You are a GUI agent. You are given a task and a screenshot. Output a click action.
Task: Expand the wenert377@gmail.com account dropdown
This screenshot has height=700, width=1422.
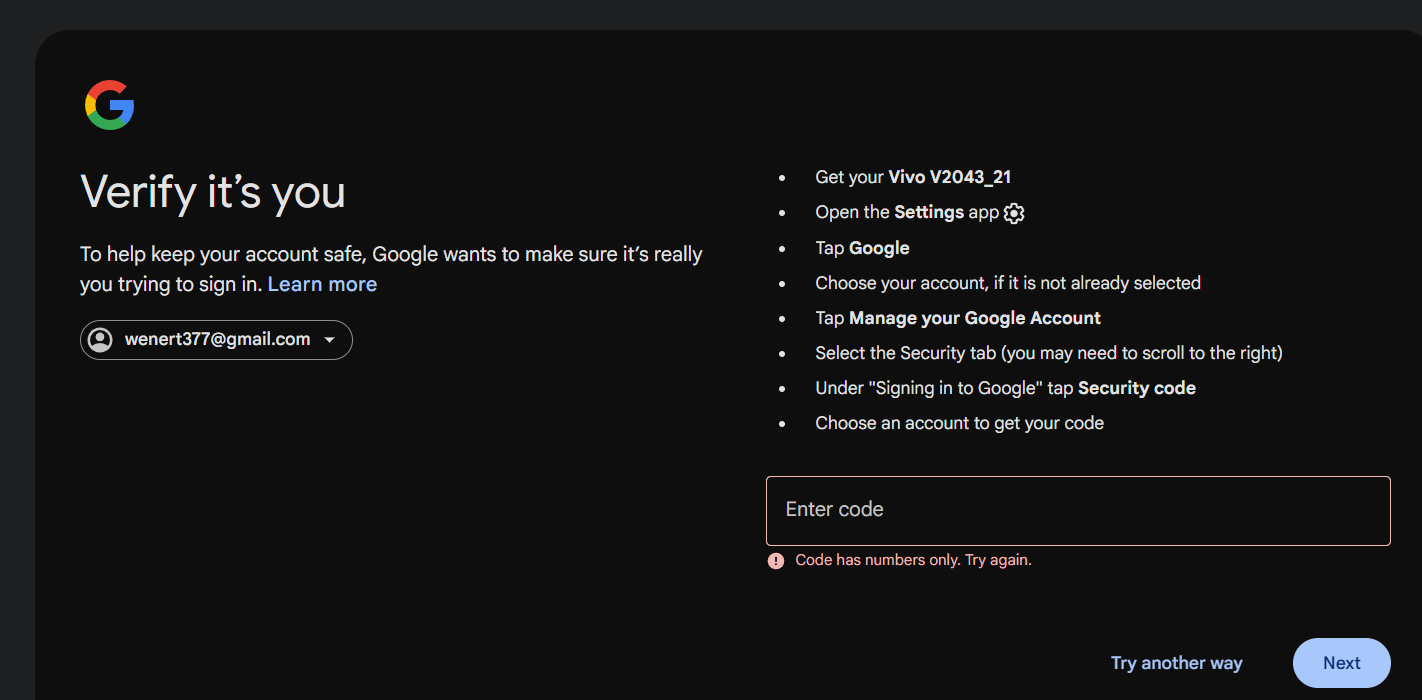point(216,340)
